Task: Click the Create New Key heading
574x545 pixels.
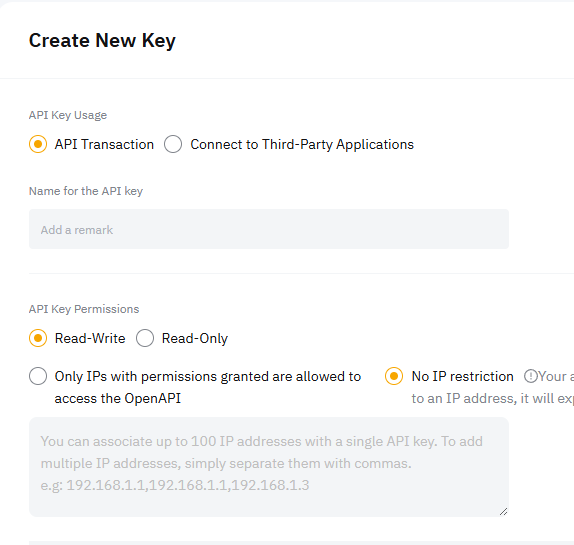Action: (102, 41)
